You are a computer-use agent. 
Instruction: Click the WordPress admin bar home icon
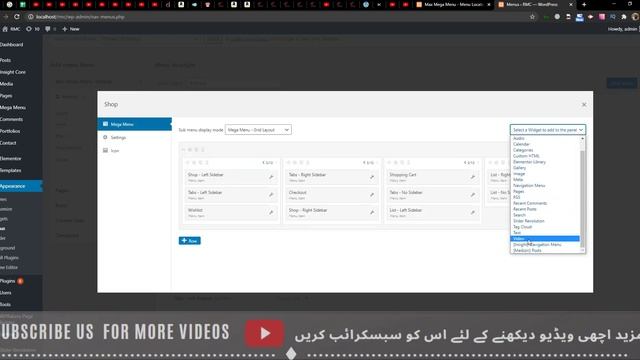5,29
